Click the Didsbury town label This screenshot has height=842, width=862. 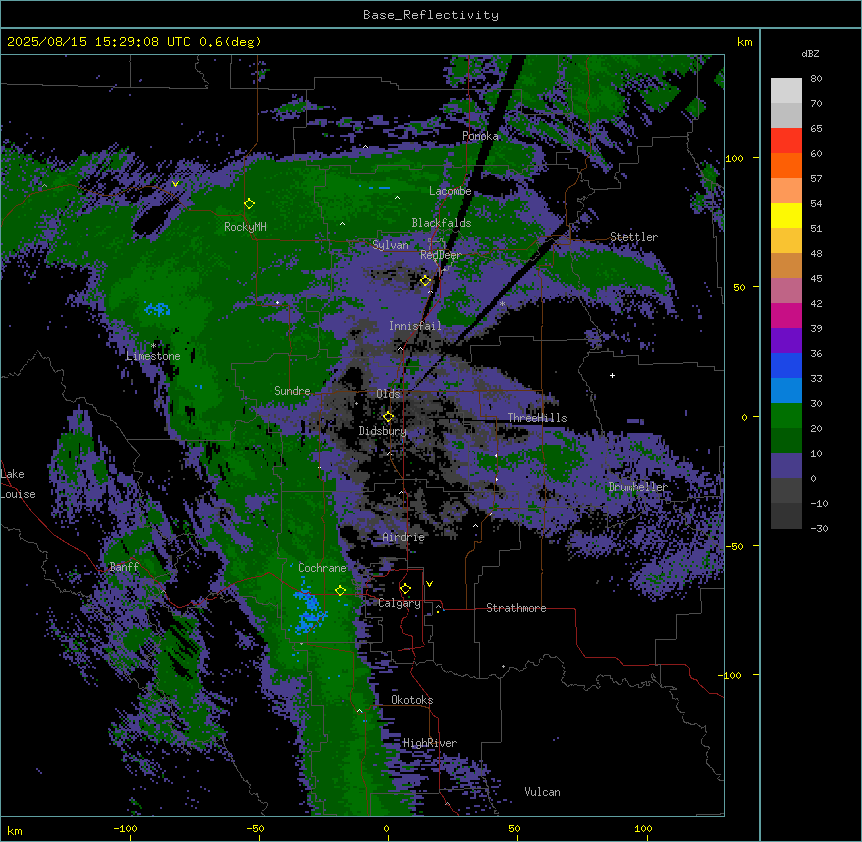383,431
